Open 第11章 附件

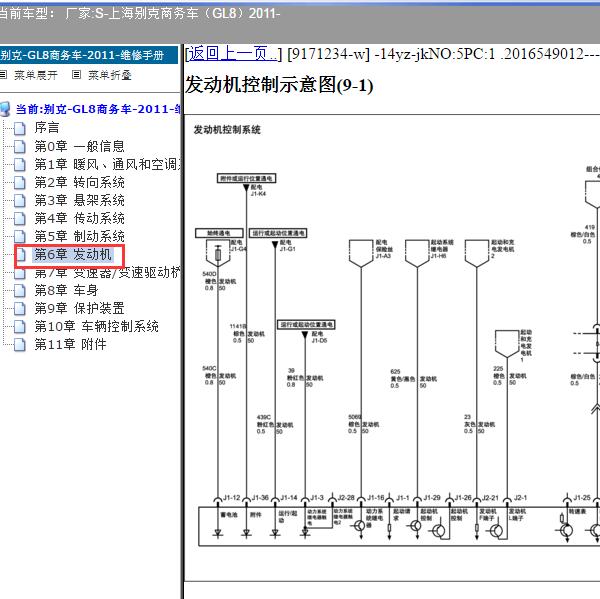(70, 344)
